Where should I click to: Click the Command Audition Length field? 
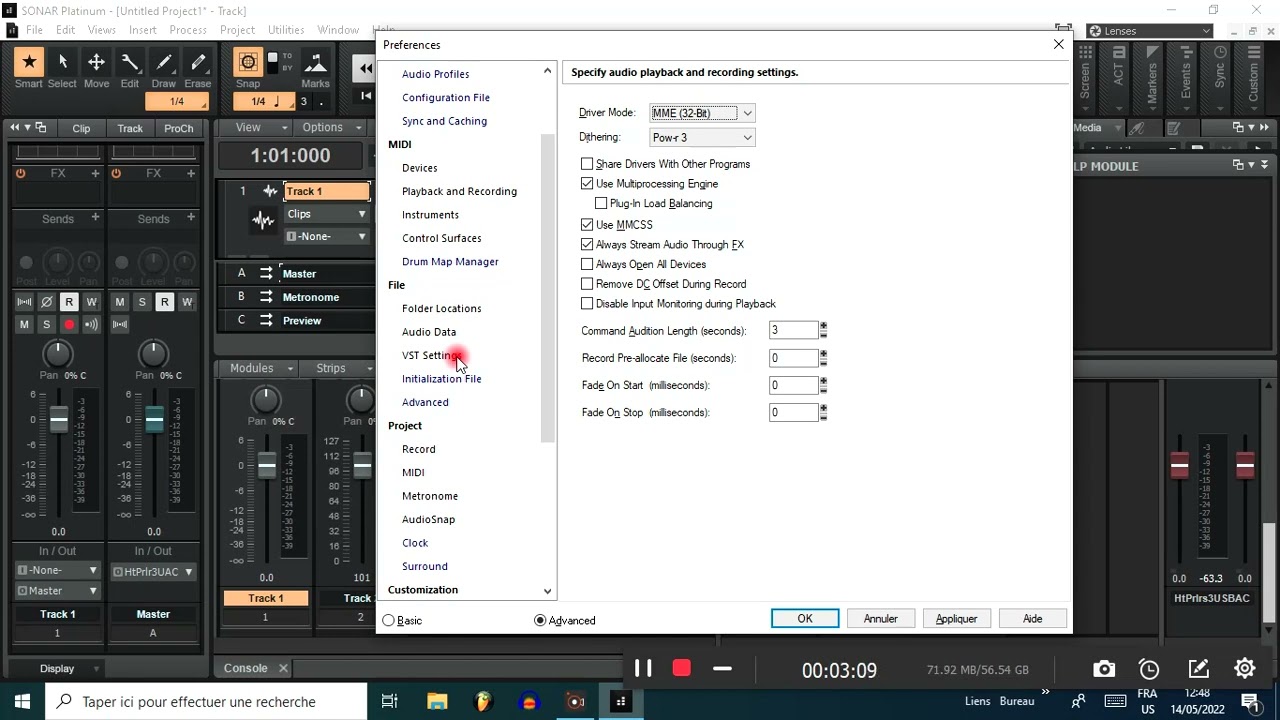[x=794, y=331]
